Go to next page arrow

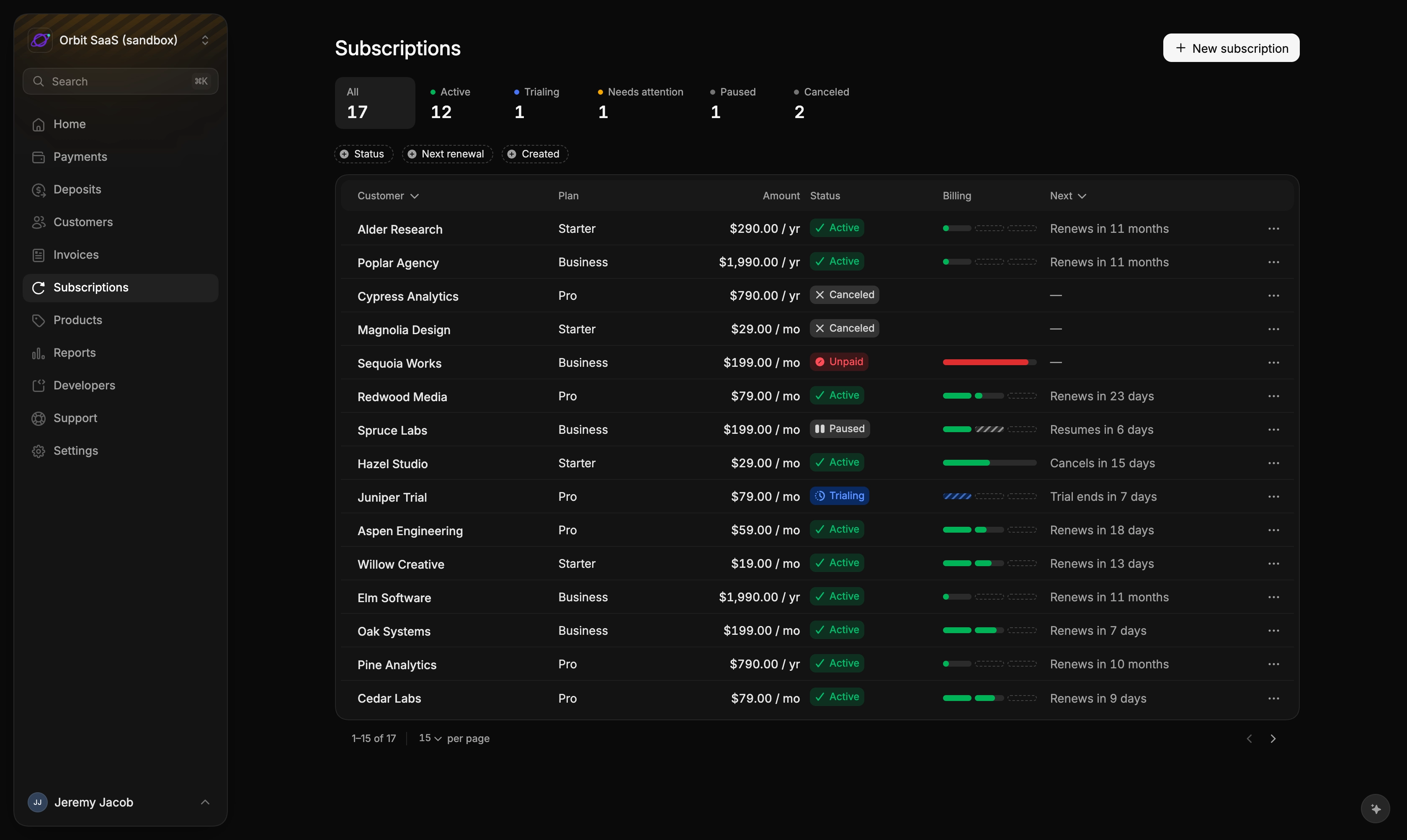(1273, 739)
